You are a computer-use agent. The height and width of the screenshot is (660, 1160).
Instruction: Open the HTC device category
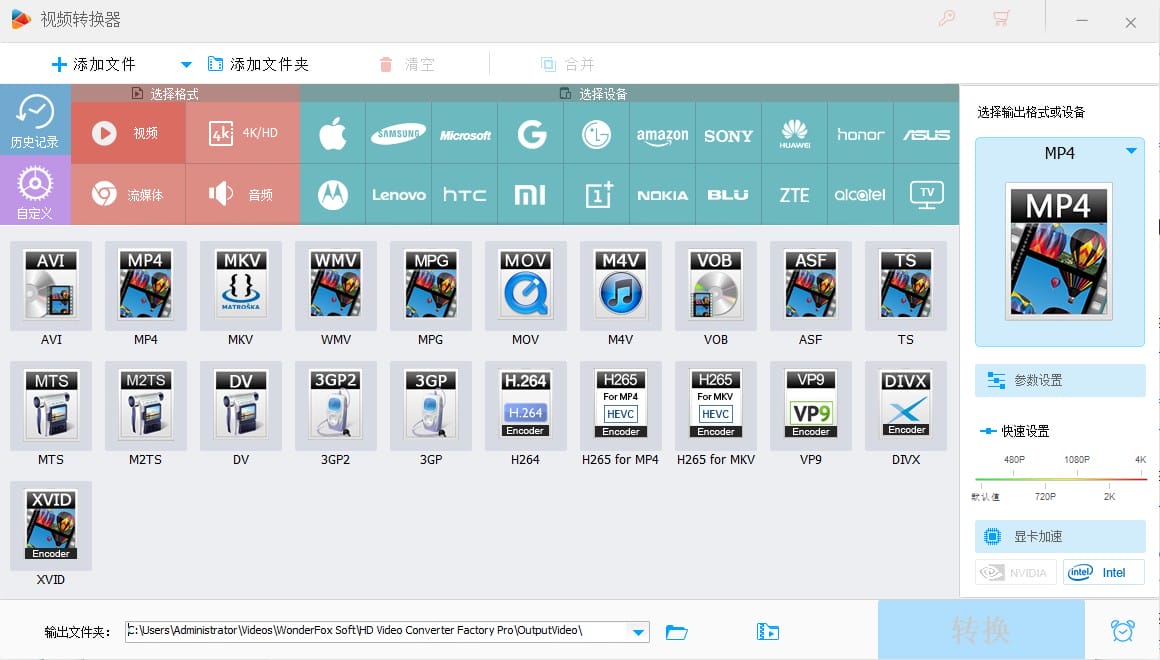[x=465, y=195]
